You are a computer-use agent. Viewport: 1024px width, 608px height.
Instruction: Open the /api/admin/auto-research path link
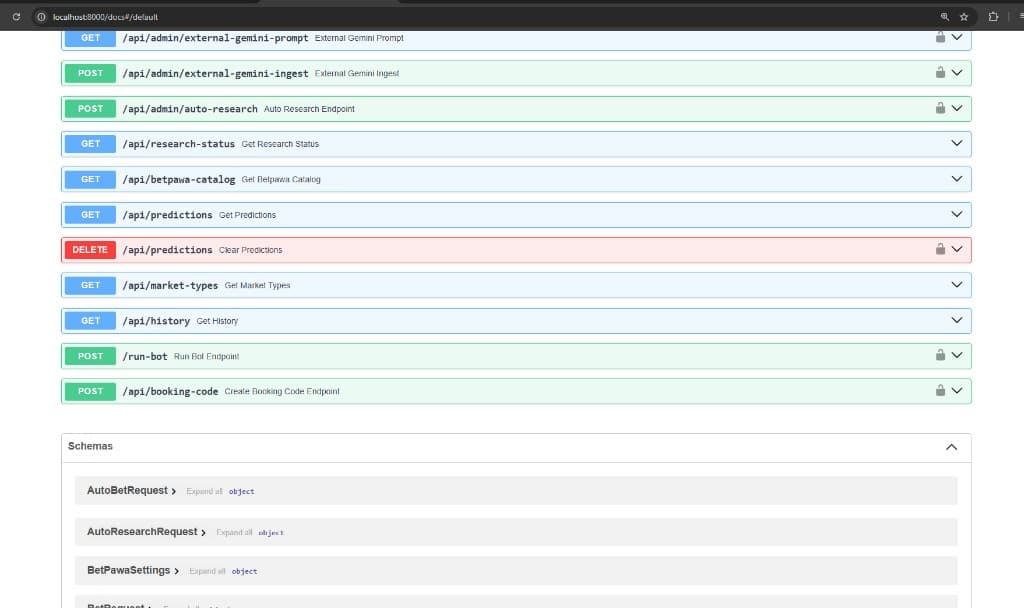pos(189,108)
